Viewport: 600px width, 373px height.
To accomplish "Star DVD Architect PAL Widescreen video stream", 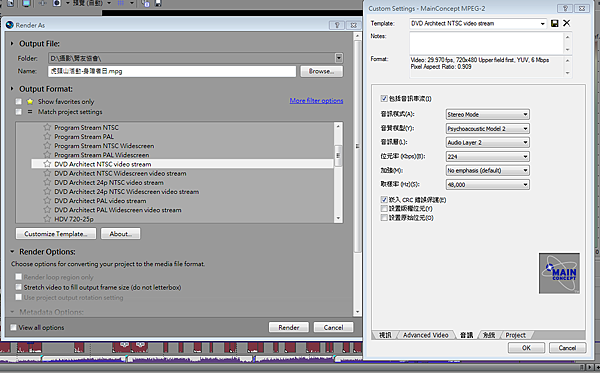I will (x=47, y=210).
